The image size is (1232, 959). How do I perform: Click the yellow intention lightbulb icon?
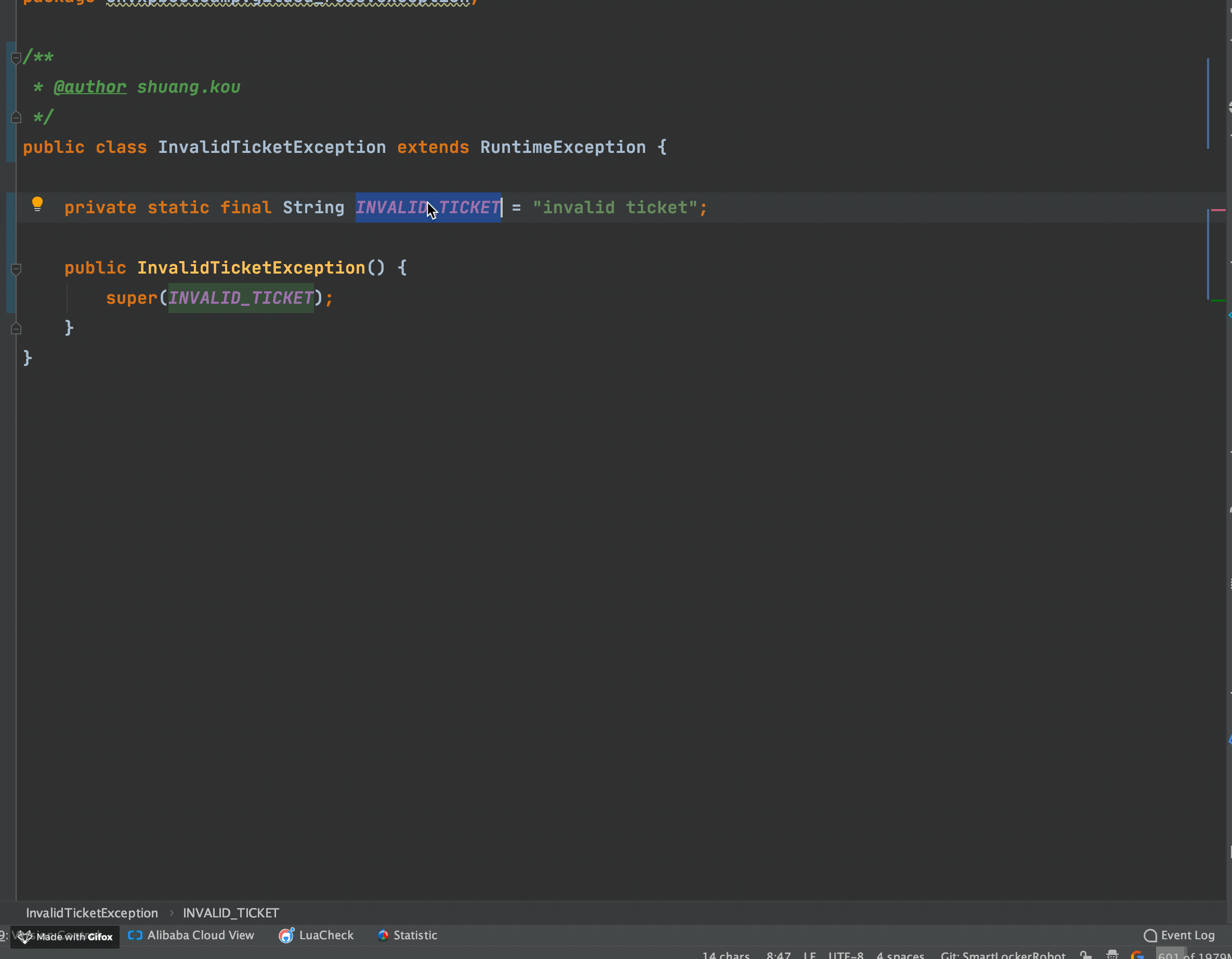(37, 203)
